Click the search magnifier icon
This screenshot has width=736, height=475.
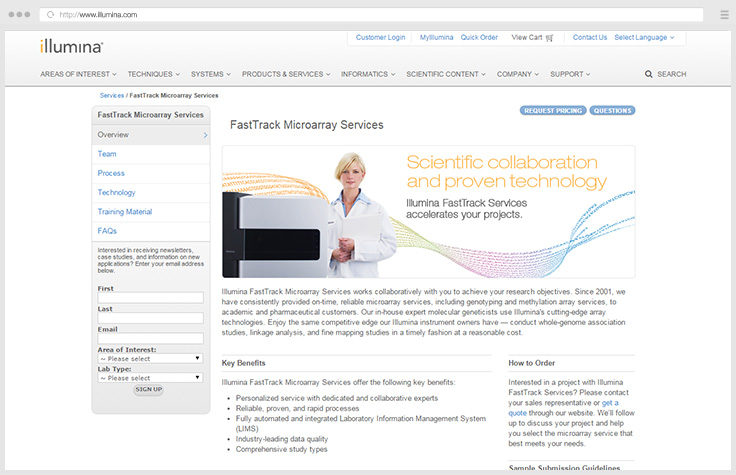tap(649, 74)
